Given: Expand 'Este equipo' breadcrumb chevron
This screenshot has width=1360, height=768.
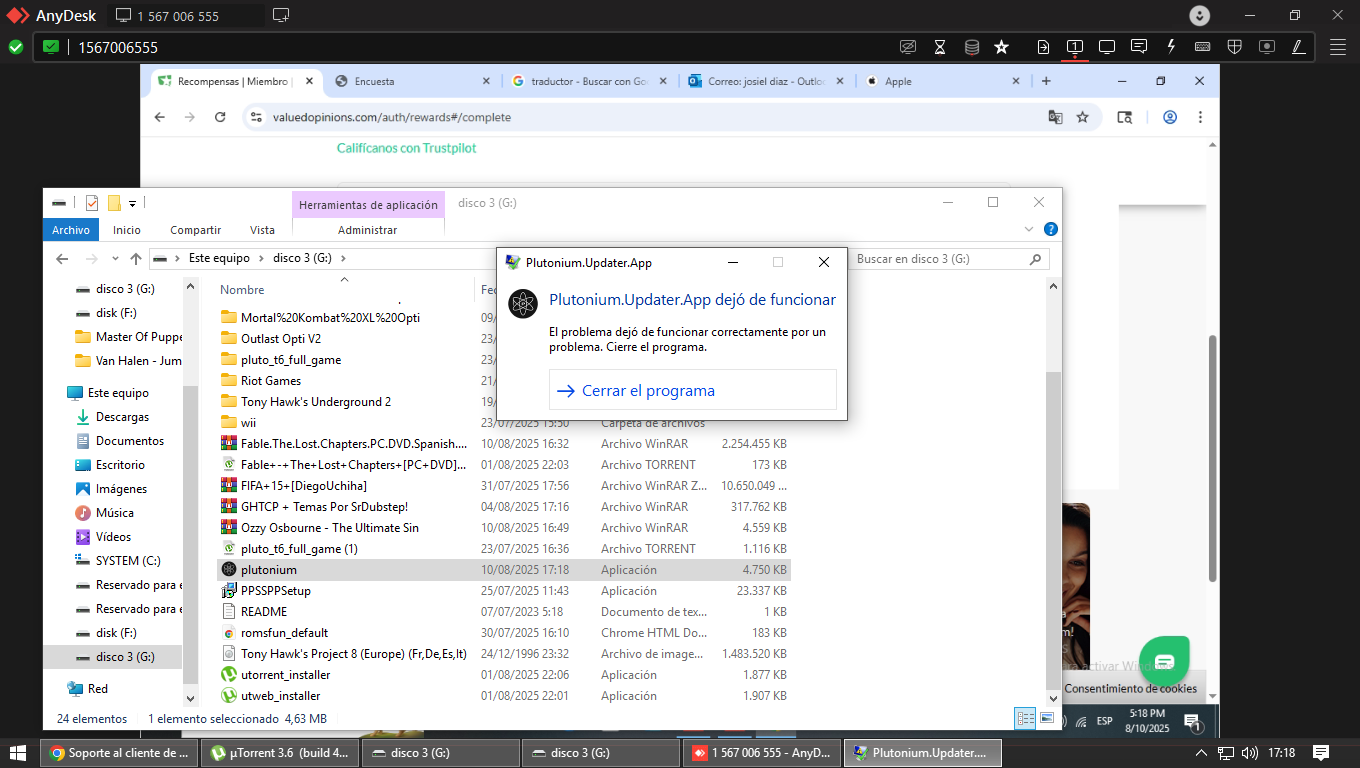Looking at the screenshot, I should (x=261, y=258).
